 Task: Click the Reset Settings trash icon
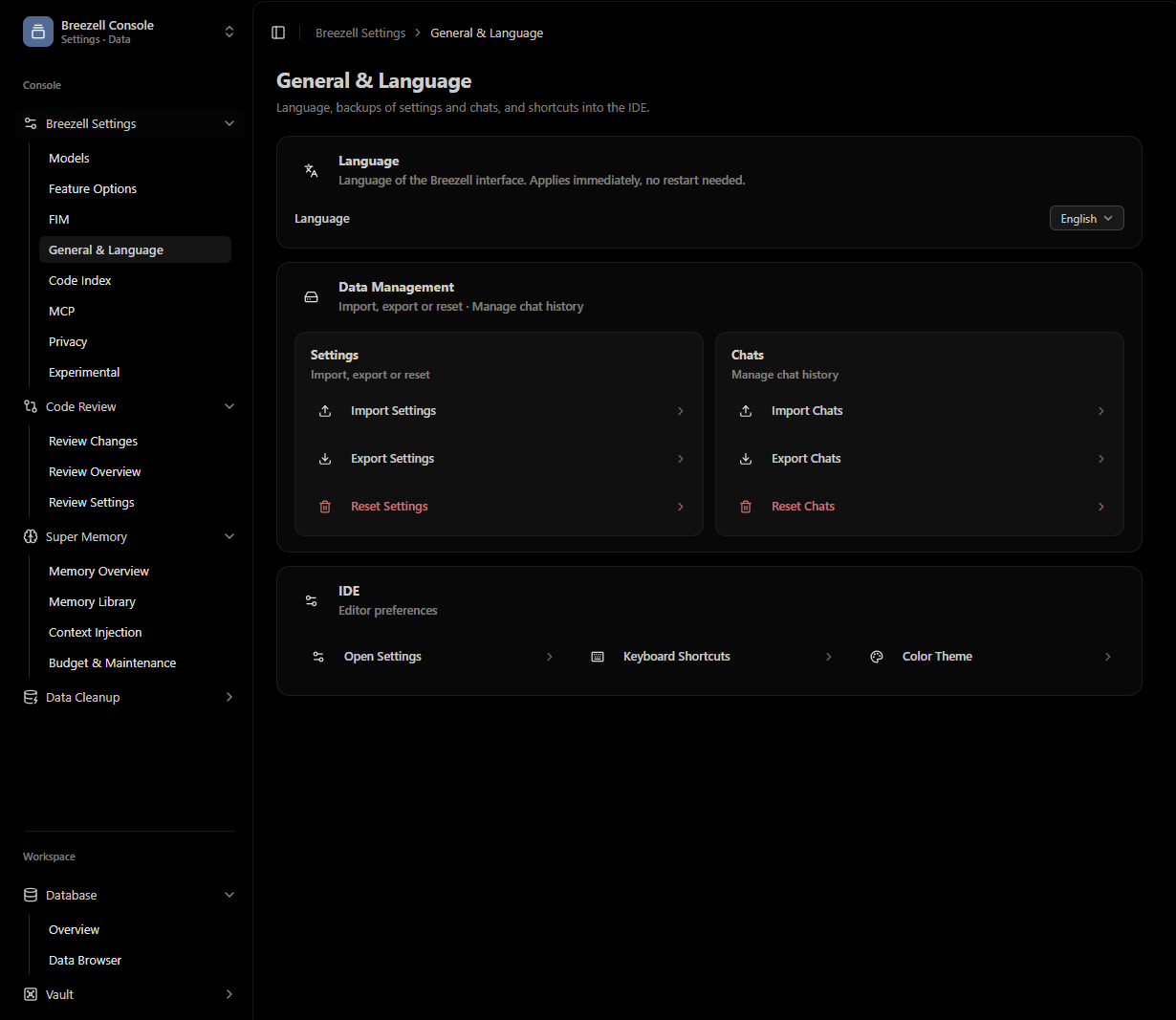325,506
